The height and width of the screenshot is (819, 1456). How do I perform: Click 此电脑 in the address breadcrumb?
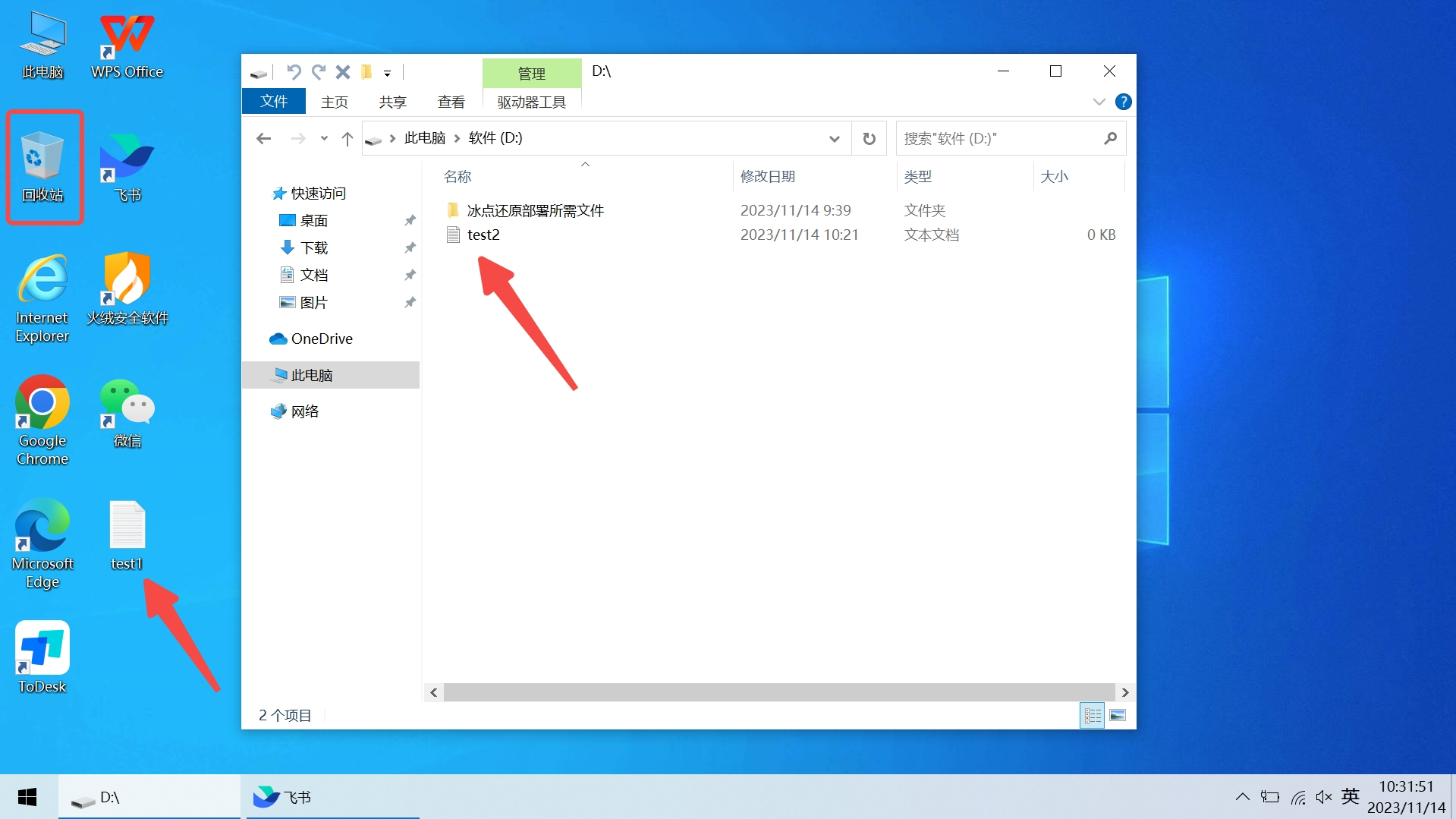click(x=425, y=138)
